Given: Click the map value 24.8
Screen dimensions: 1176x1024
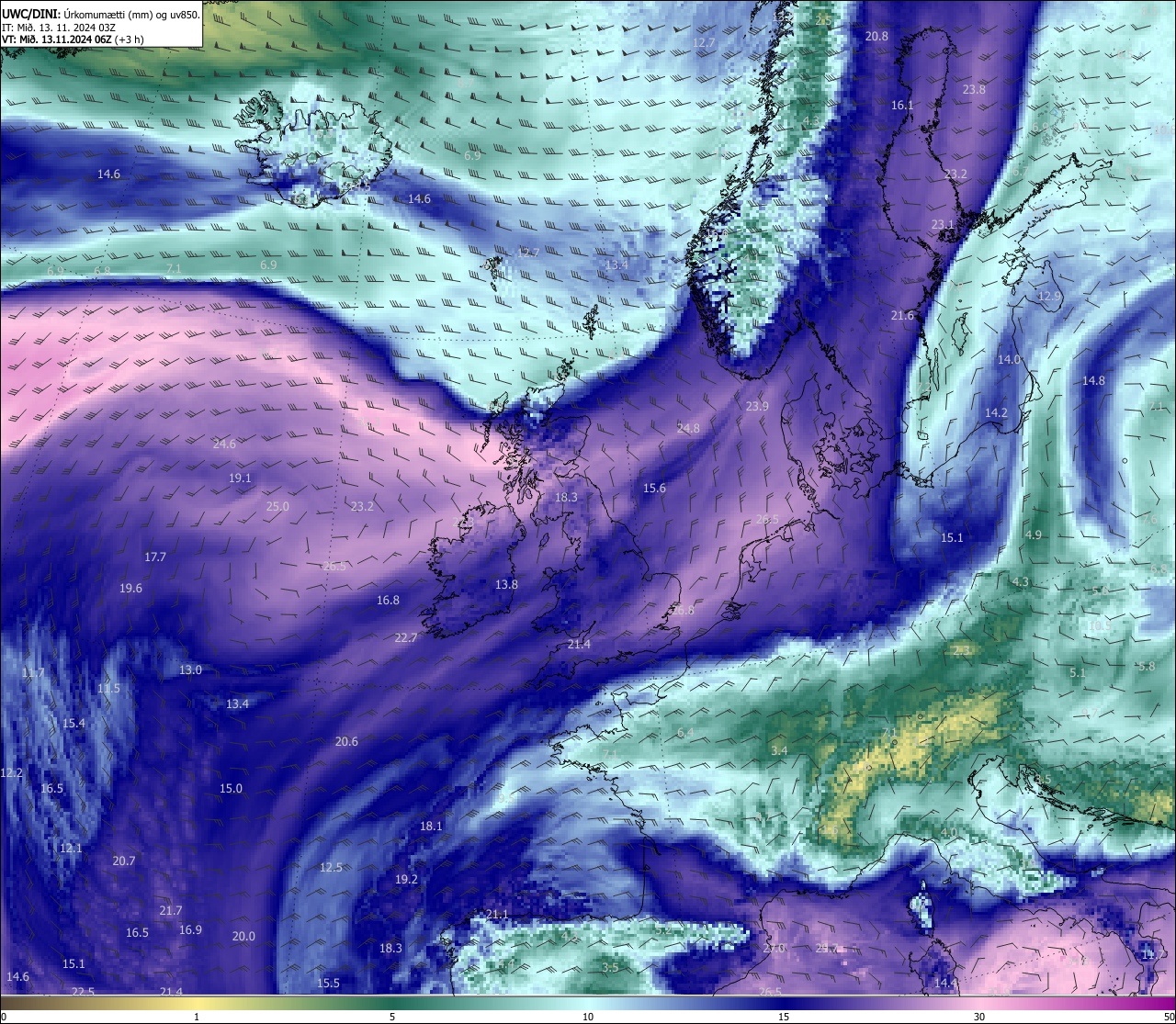Looking at the screenshot, I should (688, 429).
